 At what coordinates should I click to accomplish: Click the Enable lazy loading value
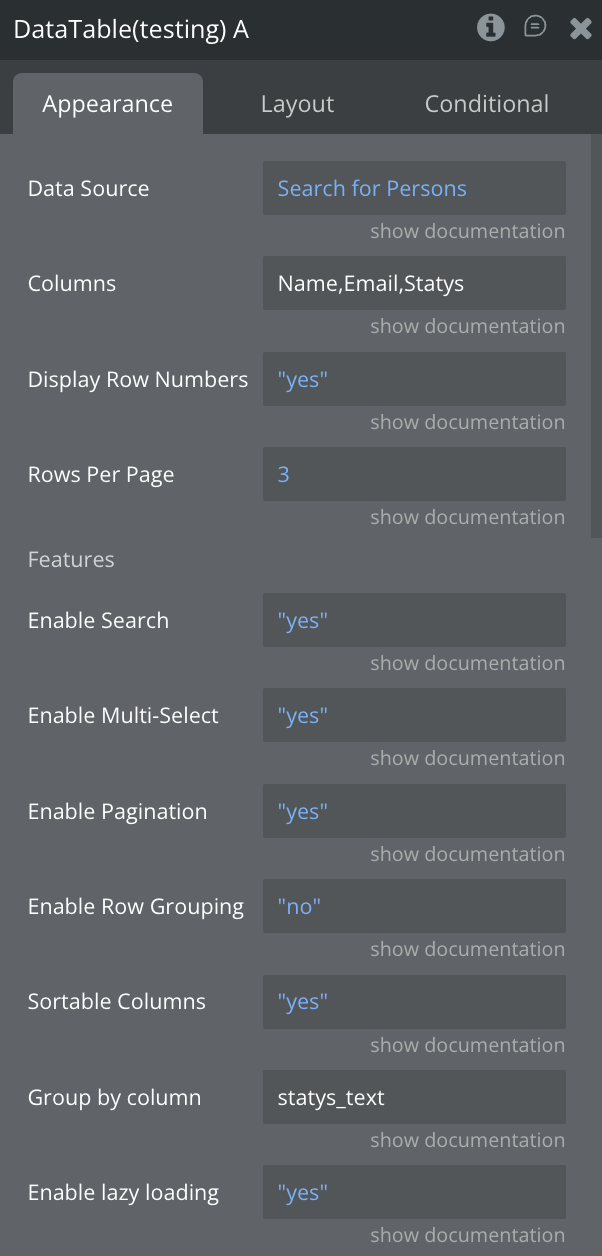pyautogui.click(x=414, y=1192)
